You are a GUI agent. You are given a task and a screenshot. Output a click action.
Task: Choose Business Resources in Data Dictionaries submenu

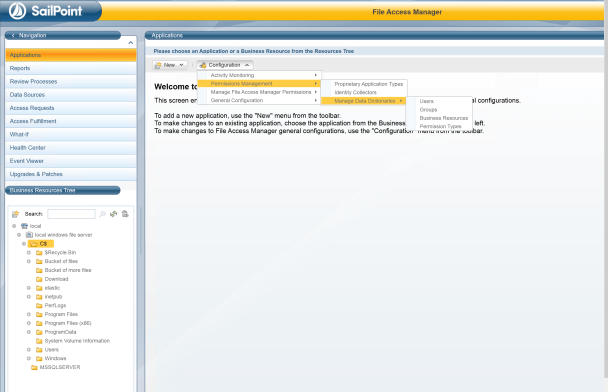tap(439, 118)
